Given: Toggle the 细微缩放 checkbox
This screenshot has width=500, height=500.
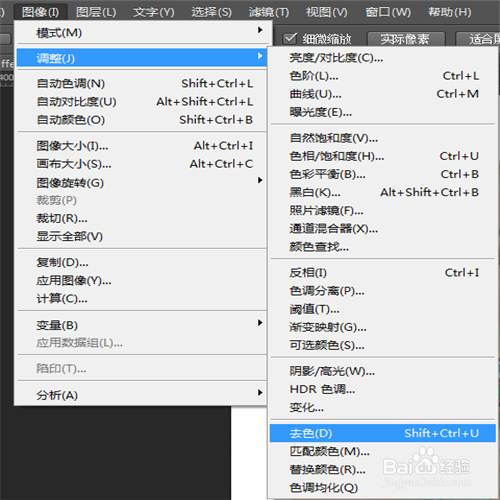Looking at the screenshot, I should [290, 39].
